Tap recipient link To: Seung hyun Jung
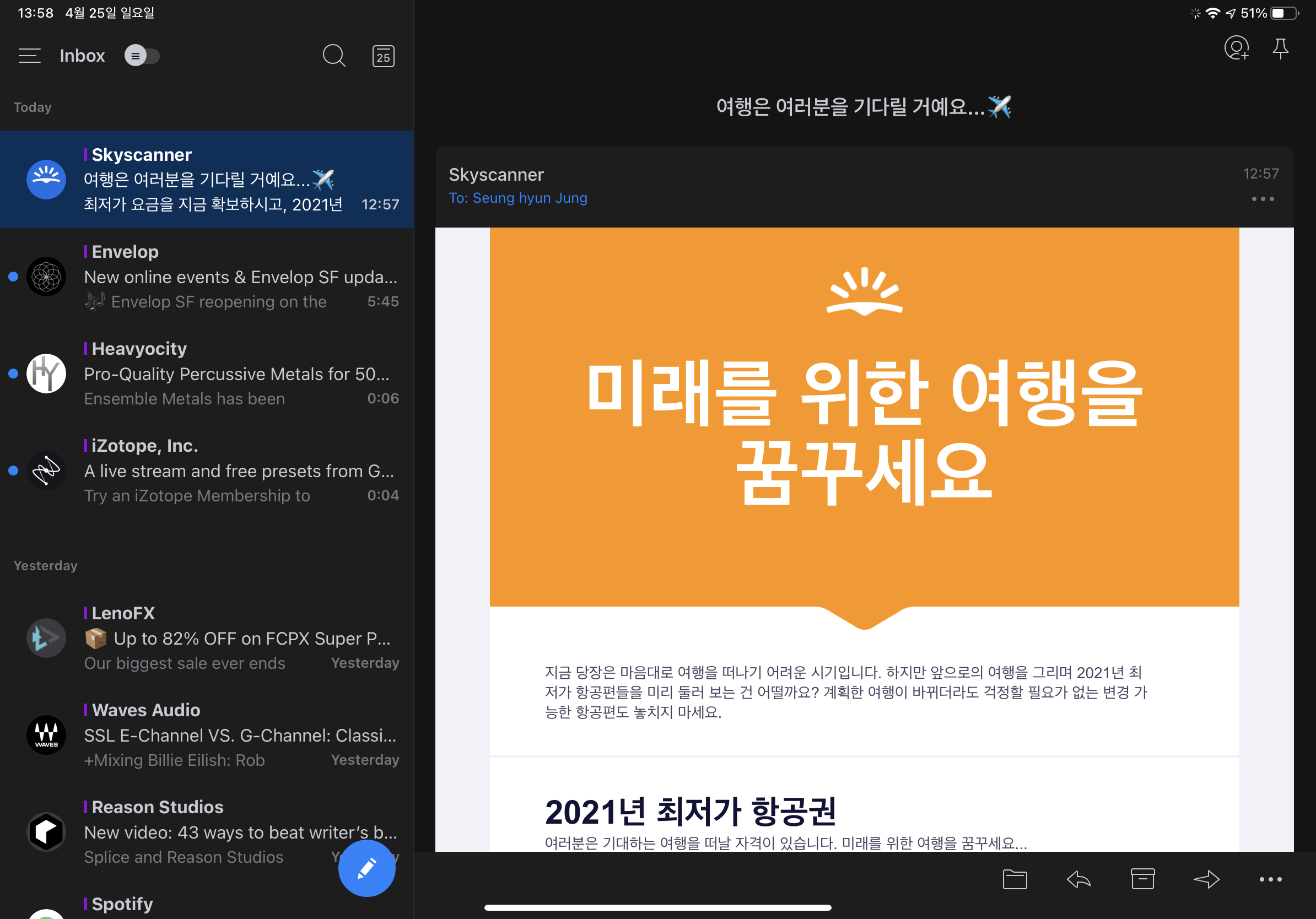 click(517, 198)
